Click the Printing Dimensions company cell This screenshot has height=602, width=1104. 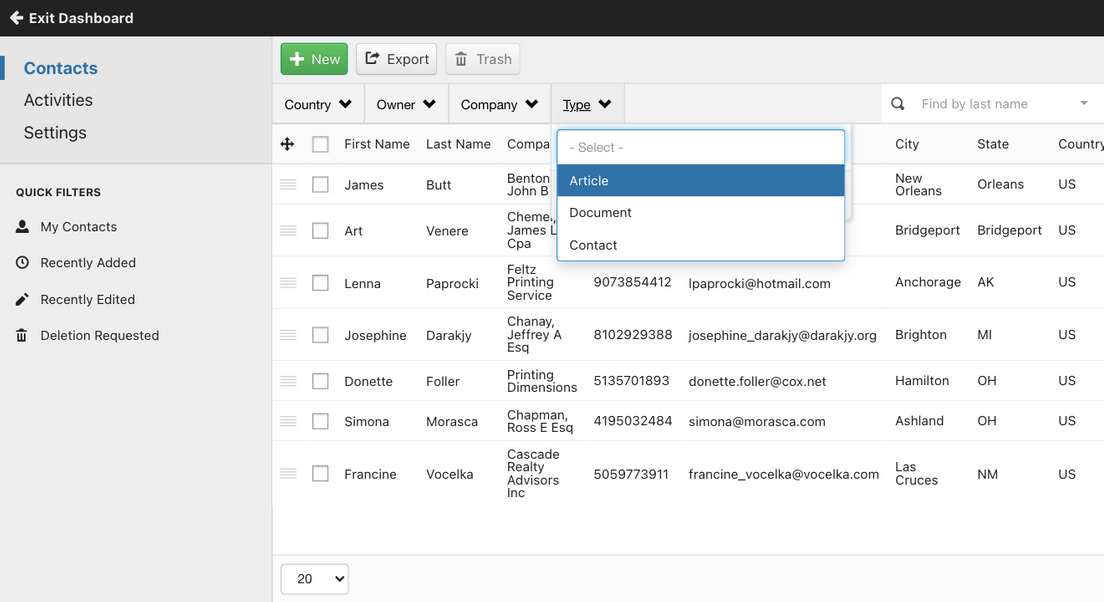click(x=542, y=381)
